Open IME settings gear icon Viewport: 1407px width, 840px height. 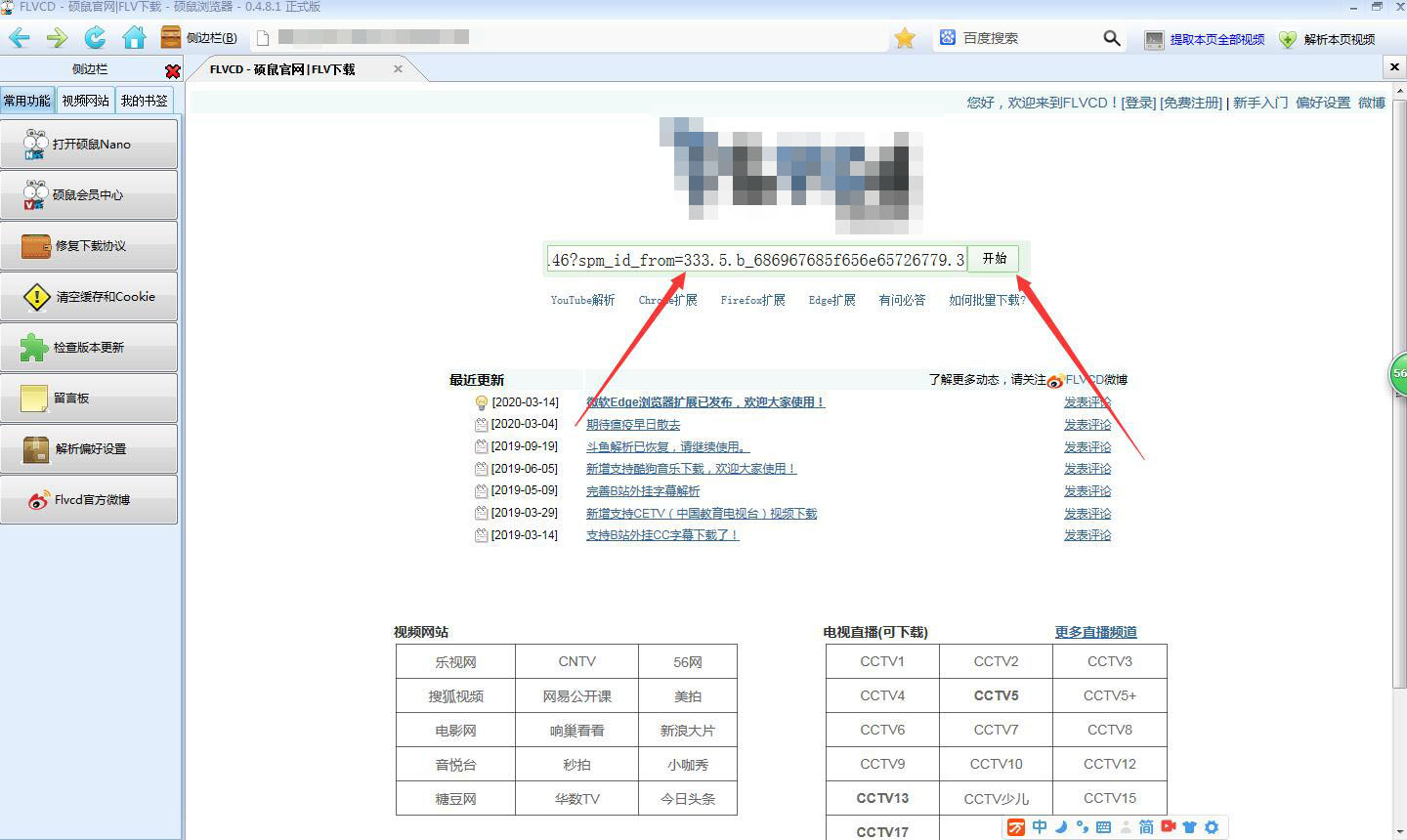[x=1212, y=827]
